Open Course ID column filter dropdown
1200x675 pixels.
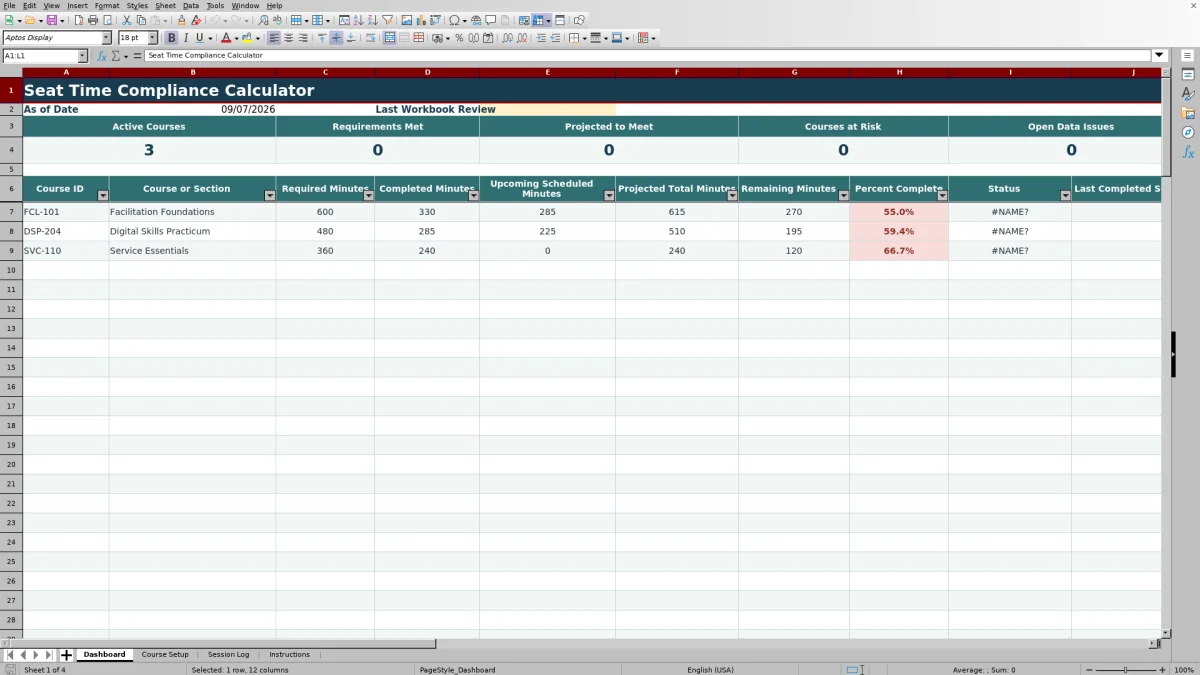102,196
